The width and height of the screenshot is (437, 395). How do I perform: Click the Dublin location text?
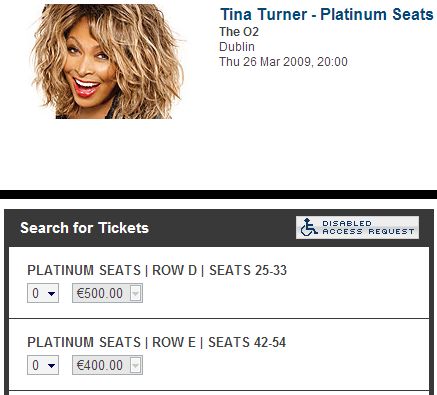click(x=237, y=47)
